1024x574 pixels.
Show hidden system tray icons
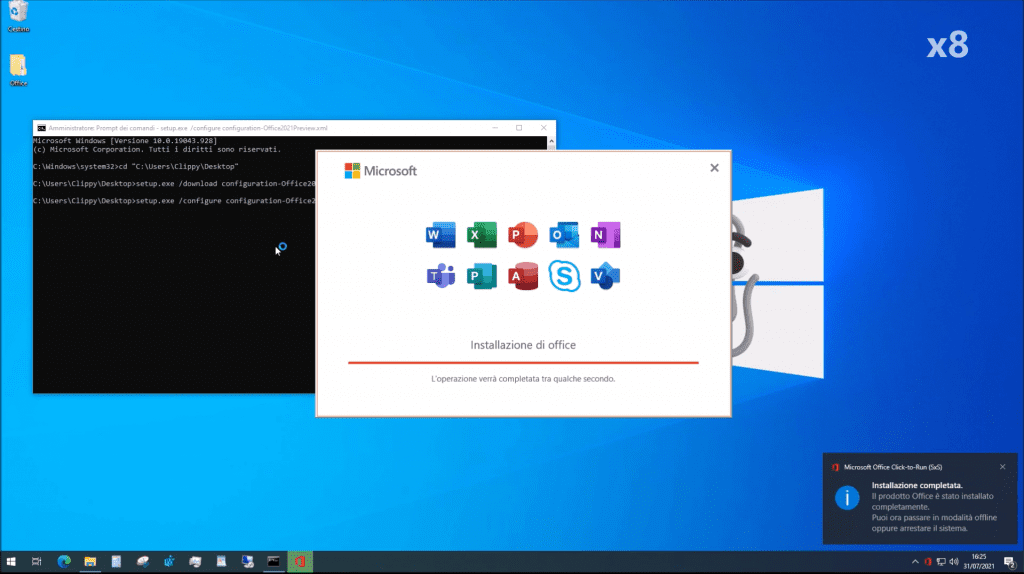point(914,561)
